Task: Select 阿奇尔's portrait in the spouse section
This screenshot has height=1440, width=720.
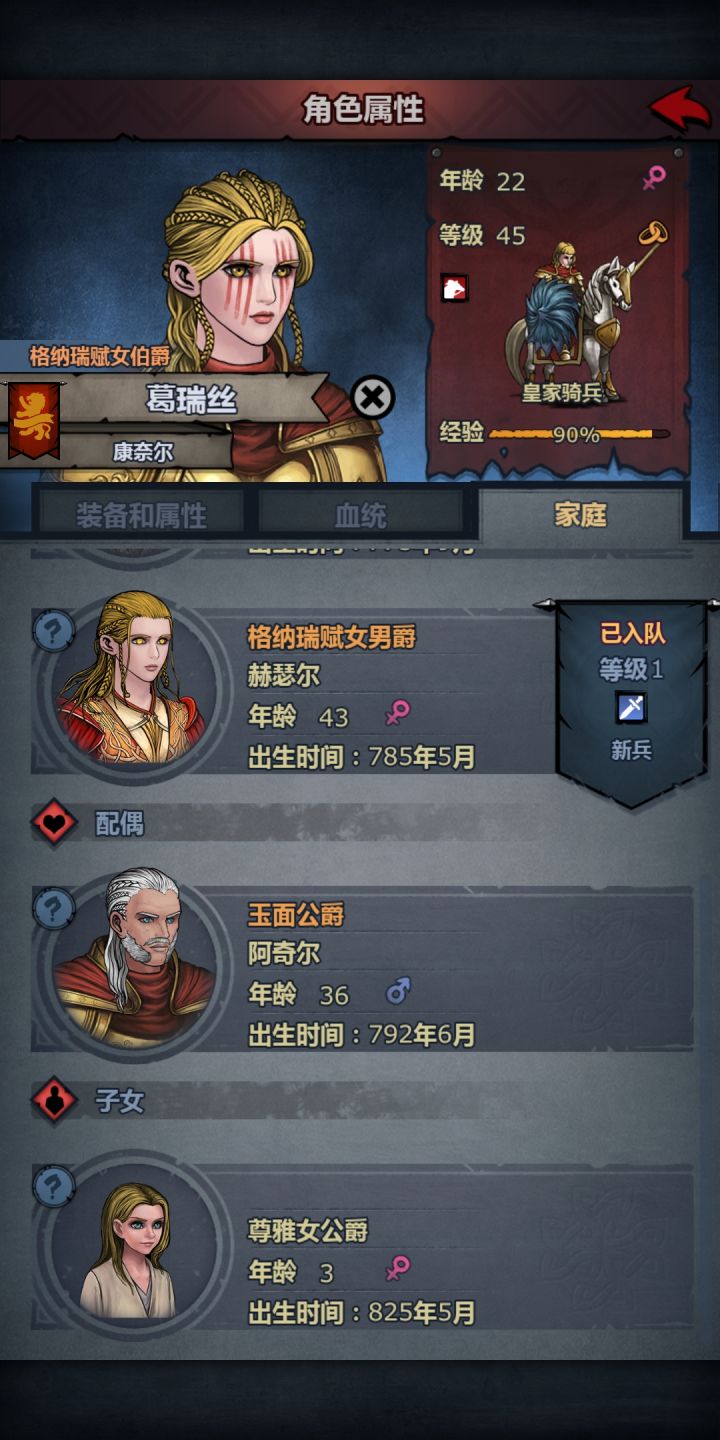Action: (x=133, y=958)
